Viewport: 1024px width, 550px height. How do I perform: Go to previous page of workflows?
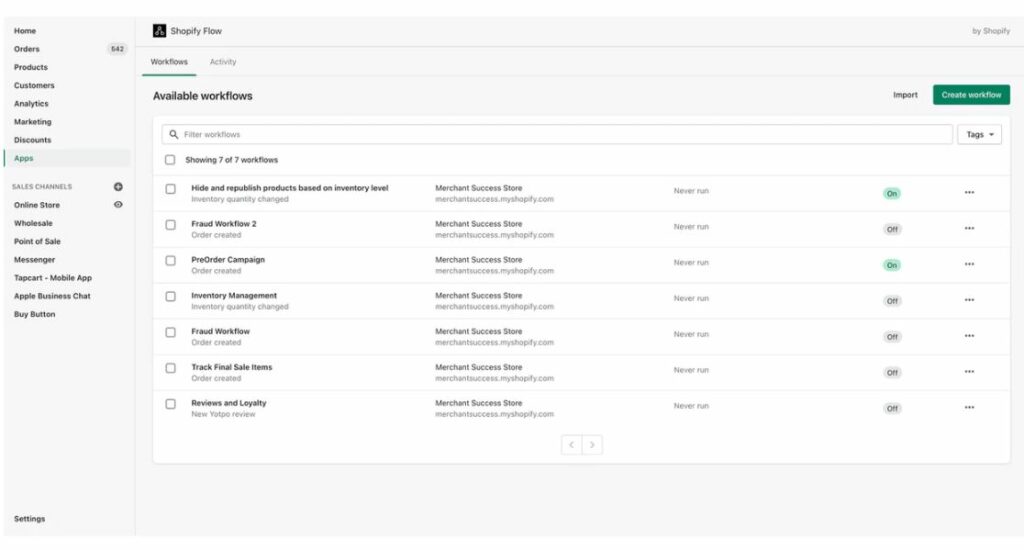point(571,445)
